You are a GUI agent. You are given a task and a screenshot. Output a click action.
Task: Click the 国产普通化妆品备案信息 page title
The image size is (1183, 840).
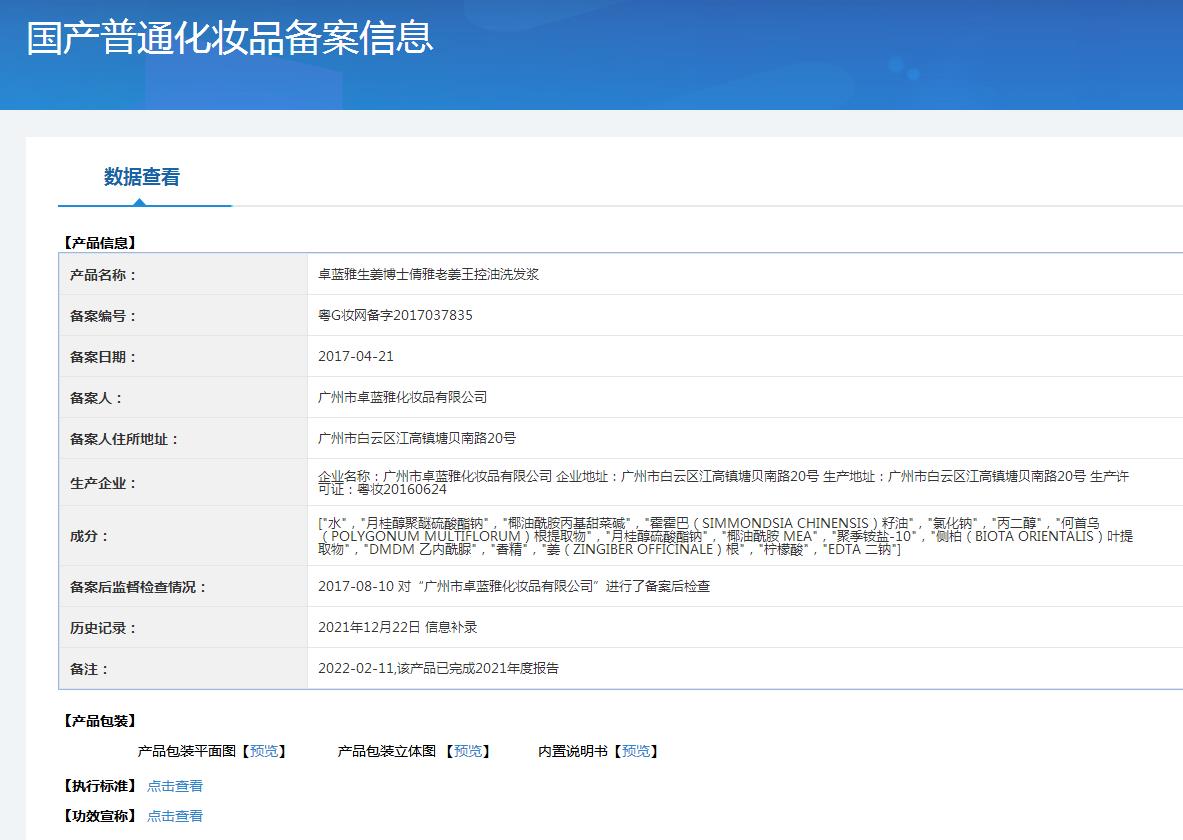(x=229, y=37)
